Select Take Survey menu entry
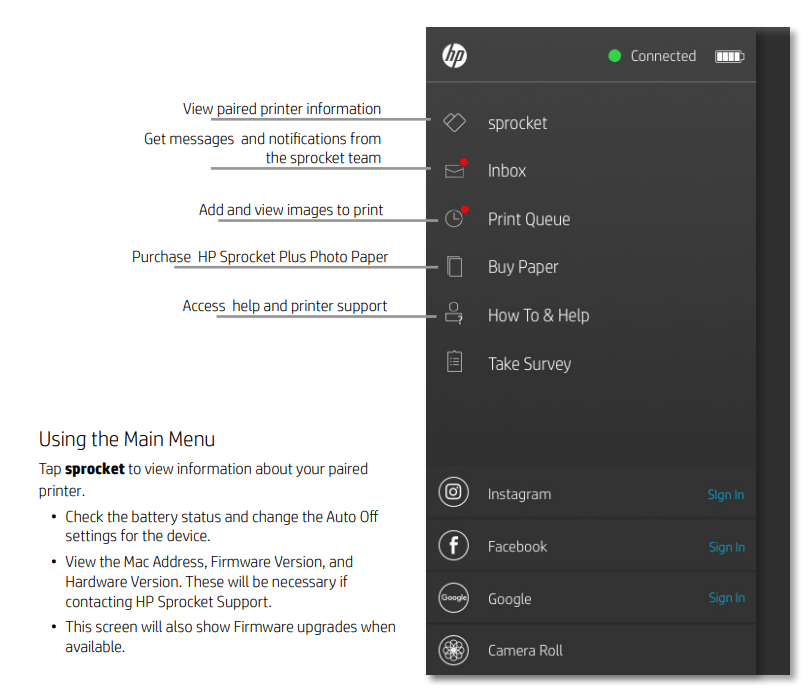 530,364
